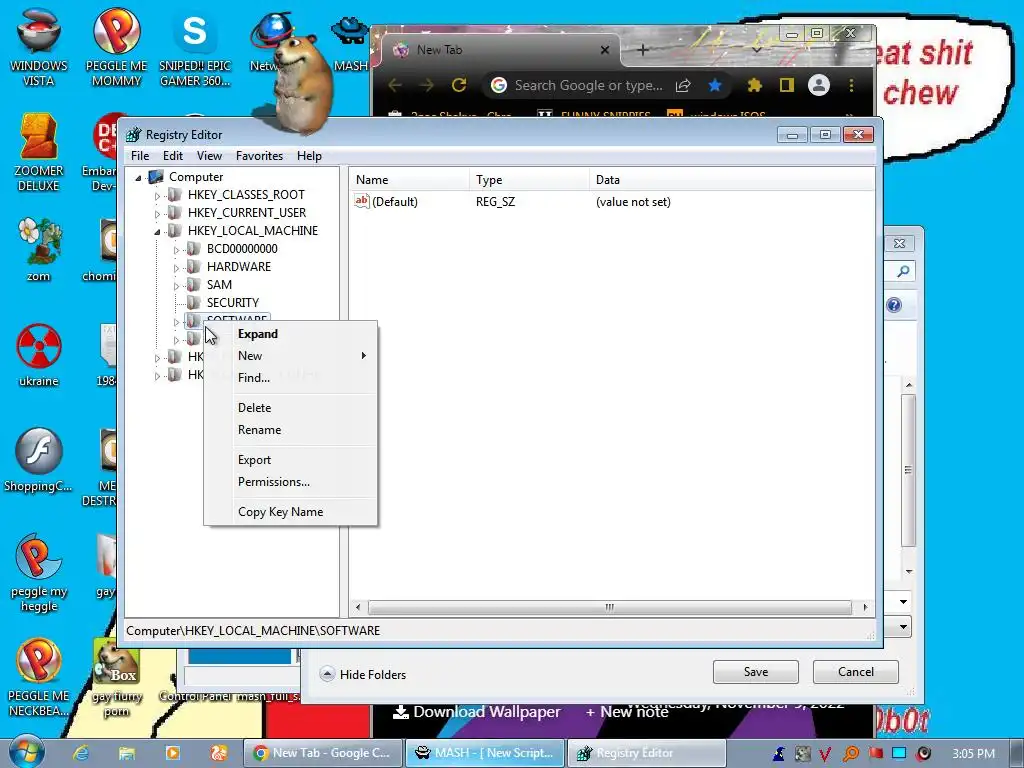Select the HKEY_LOCAL_MACHINE tree item

pyautogui.click(x=253, y=231)
